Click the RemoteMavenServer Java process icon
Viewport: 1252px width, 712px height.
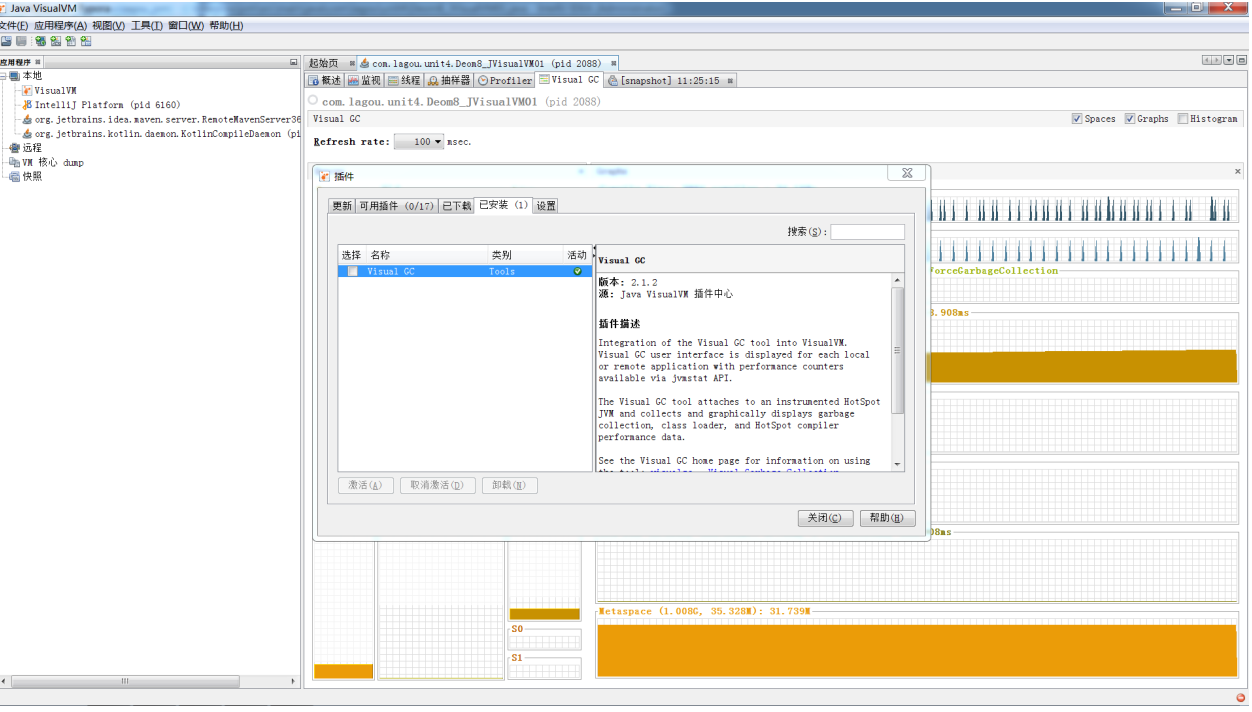[x=28, y=119]
